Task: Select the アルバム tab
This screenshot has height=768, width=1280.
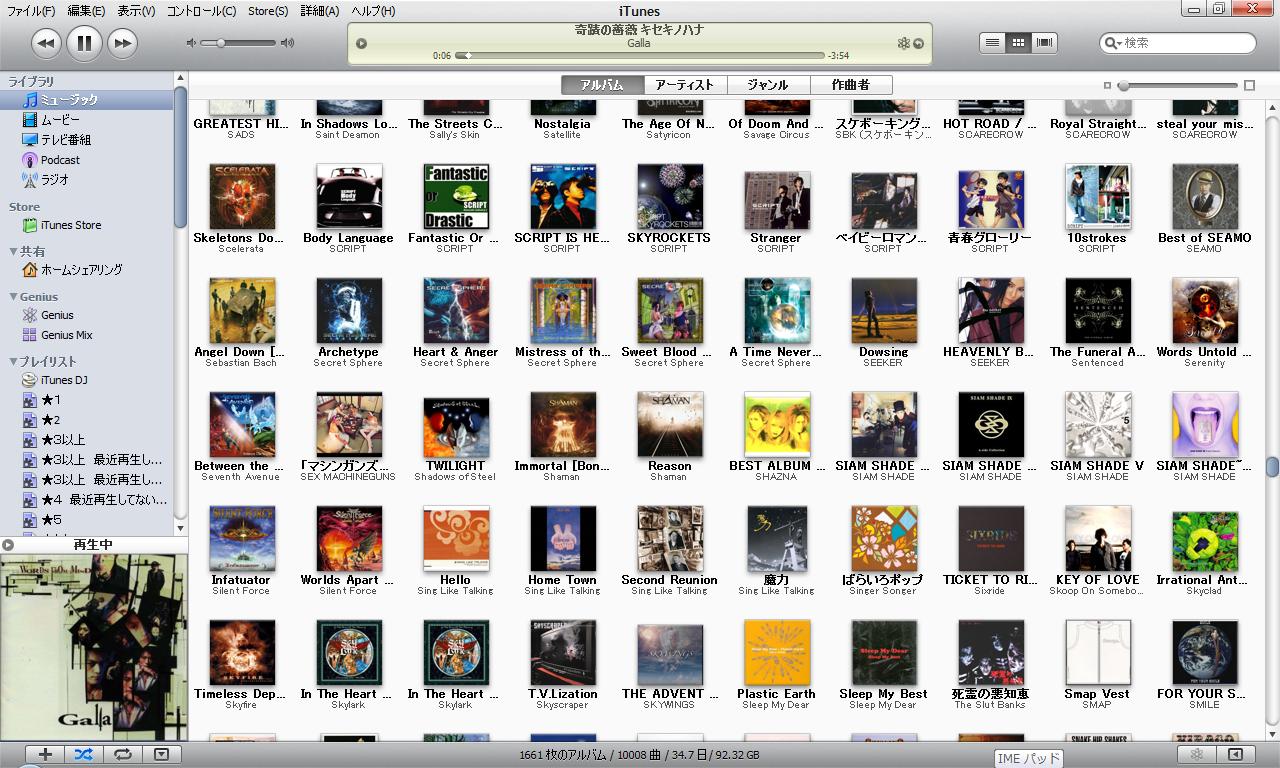Action: point(602,85)
